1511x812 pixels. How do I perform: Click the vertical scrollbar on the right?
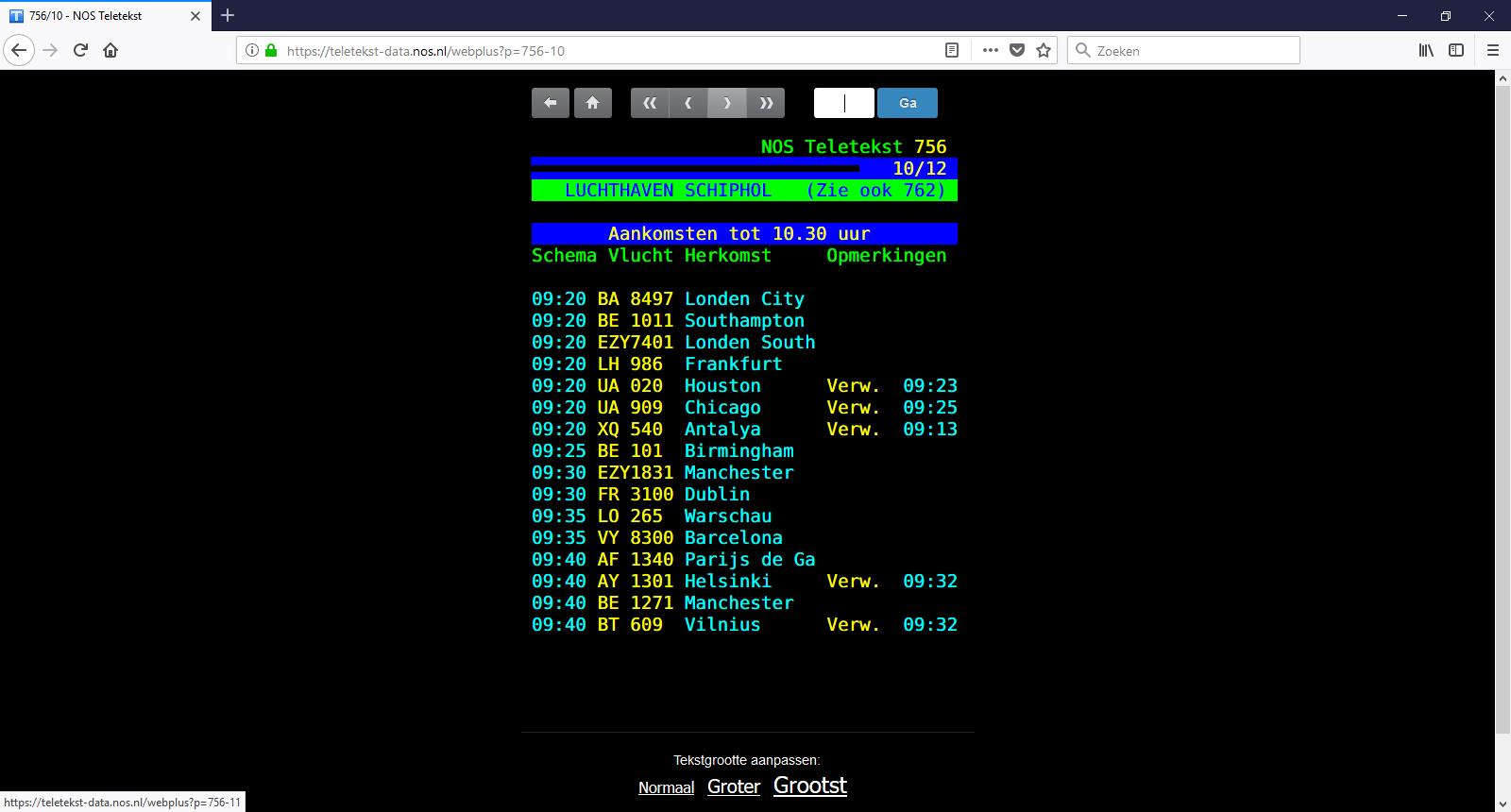pos(1503,406)
